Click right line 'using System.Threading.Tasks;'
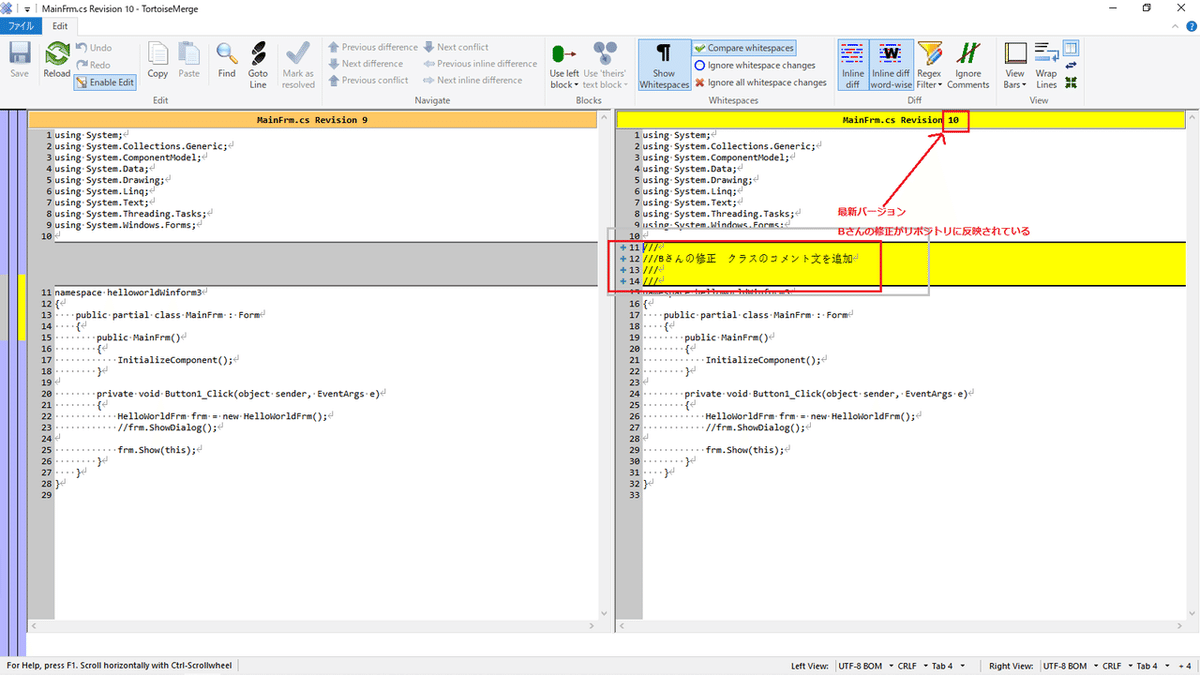Viewport: 1200px width, 675px height. (719, 213)
